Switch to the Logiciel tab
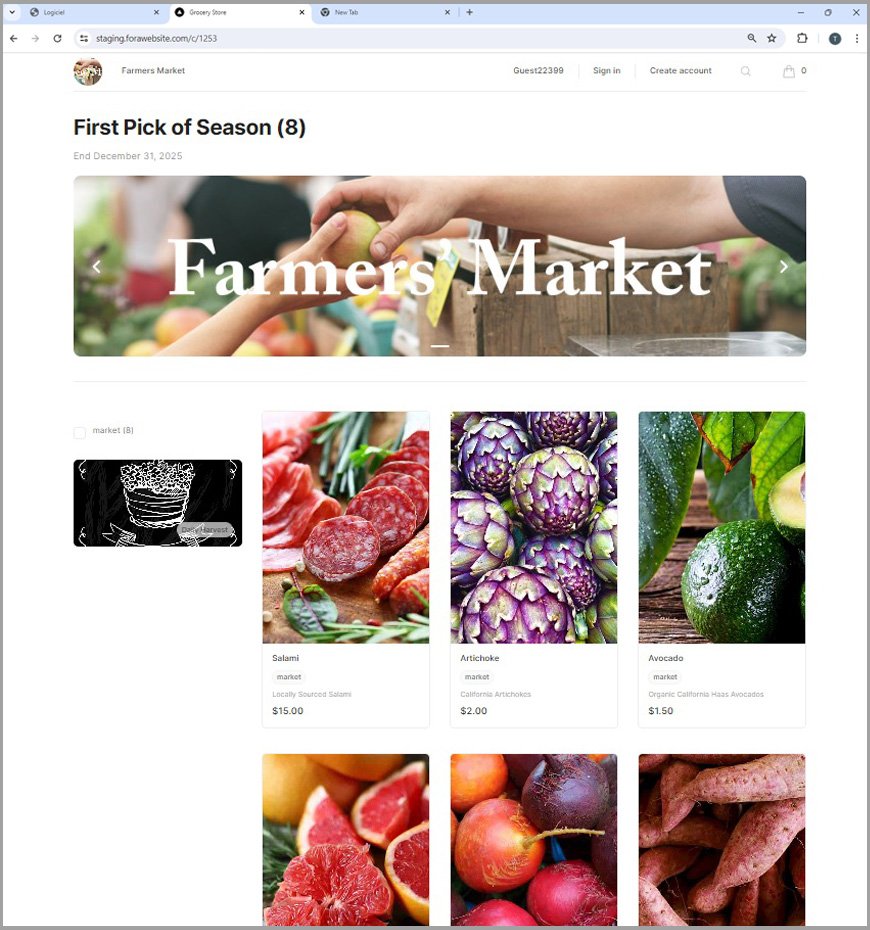 pyautogui.click(x=94, y=12)
